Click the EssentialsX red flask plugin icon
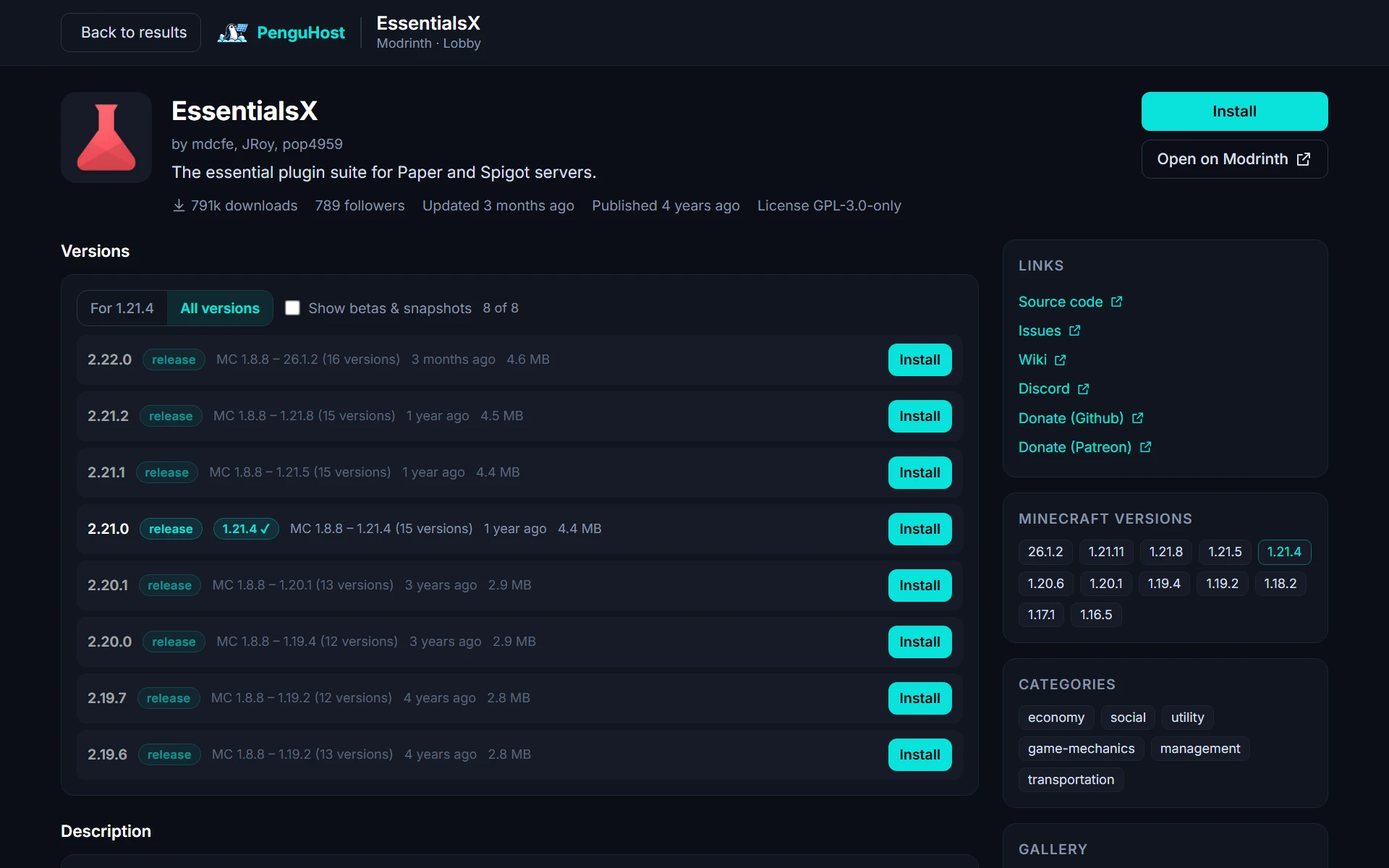Image resolution: width=1389 pixels, height=868 pixels. [106, 137]
